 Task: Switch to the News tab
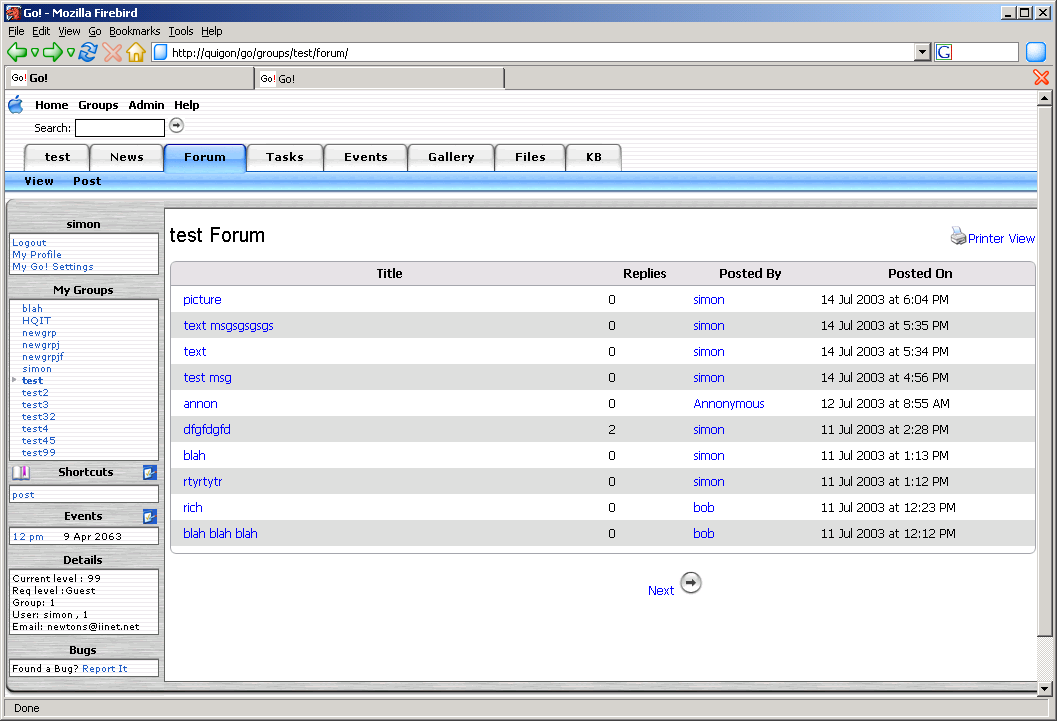(127, 157)
